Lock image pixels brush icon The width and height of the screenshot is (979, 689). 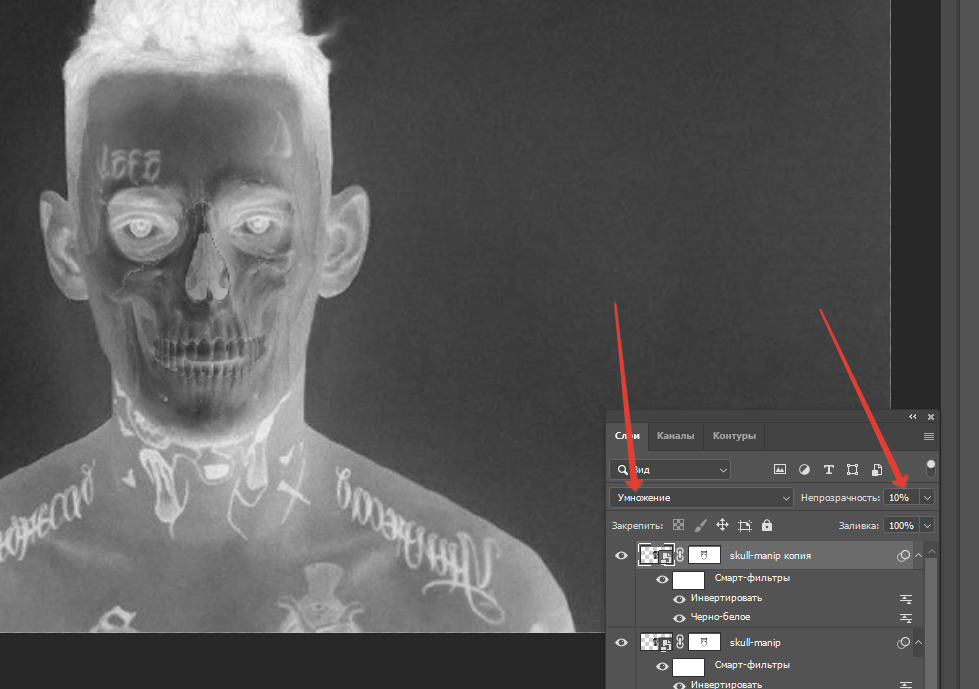tap(701, 525)
